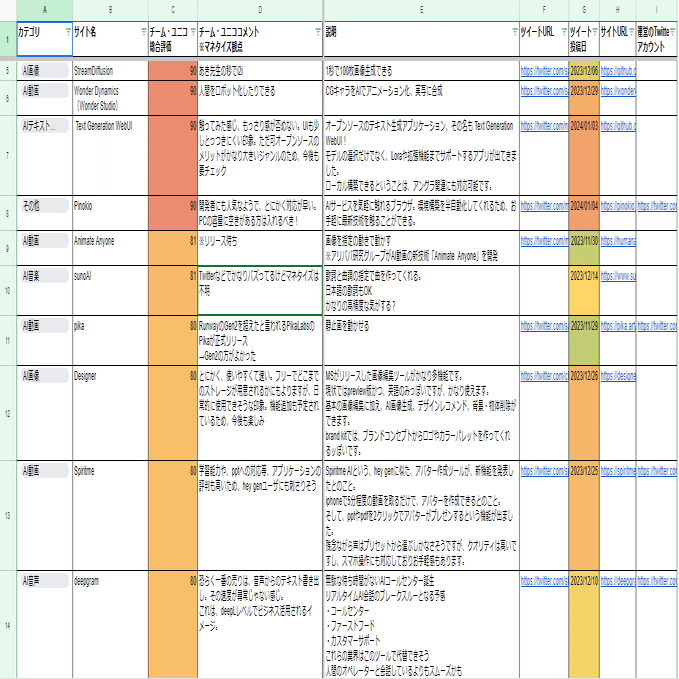This screenshot has height=679, width=679.
Task: Open the Twitter account link in deepgram row
Action: click(656, 581)
